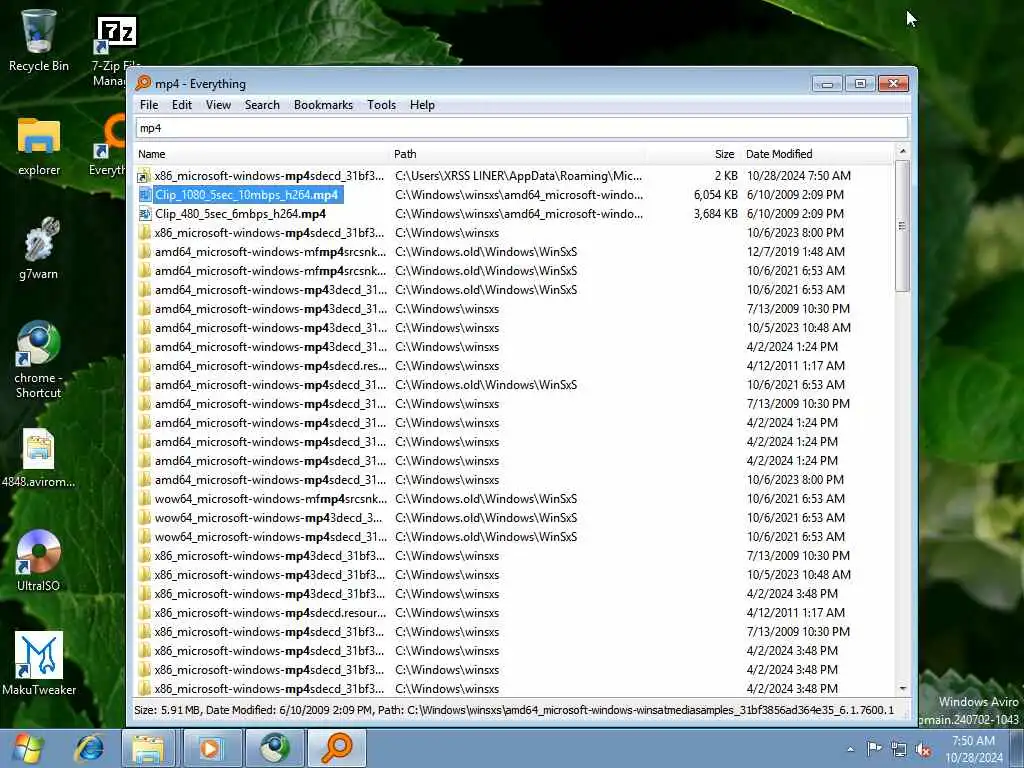Image resolution: width=1024 pixels, height=768 pixels.
Task: Select amd64_microsoft-windows-mp4sdecd.res... row
Action: (513, 366)
